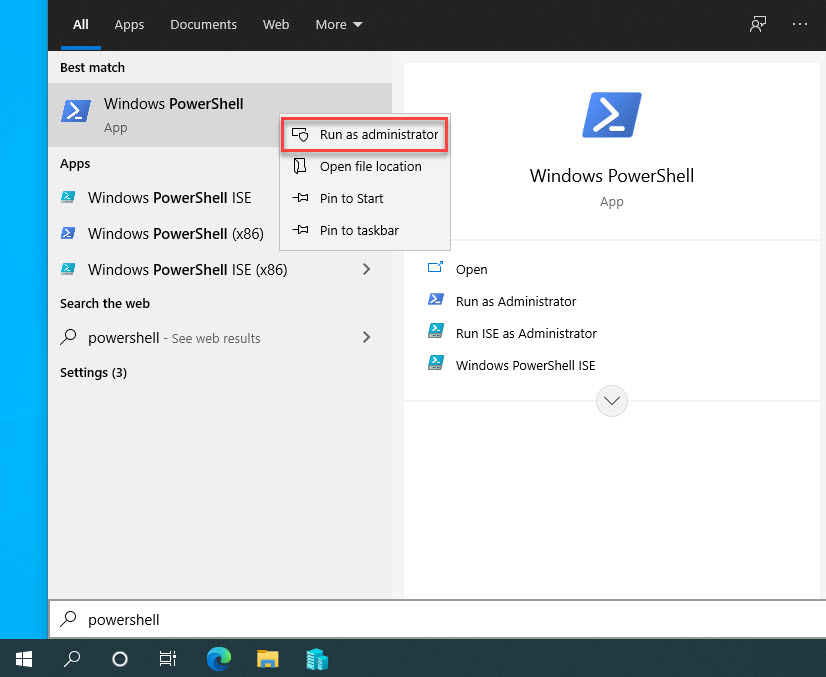Click the icon beside preview Windows PowerShell ISE
Image resolution: width=826 pixels, height=677 pixels.
click(436, 363)
